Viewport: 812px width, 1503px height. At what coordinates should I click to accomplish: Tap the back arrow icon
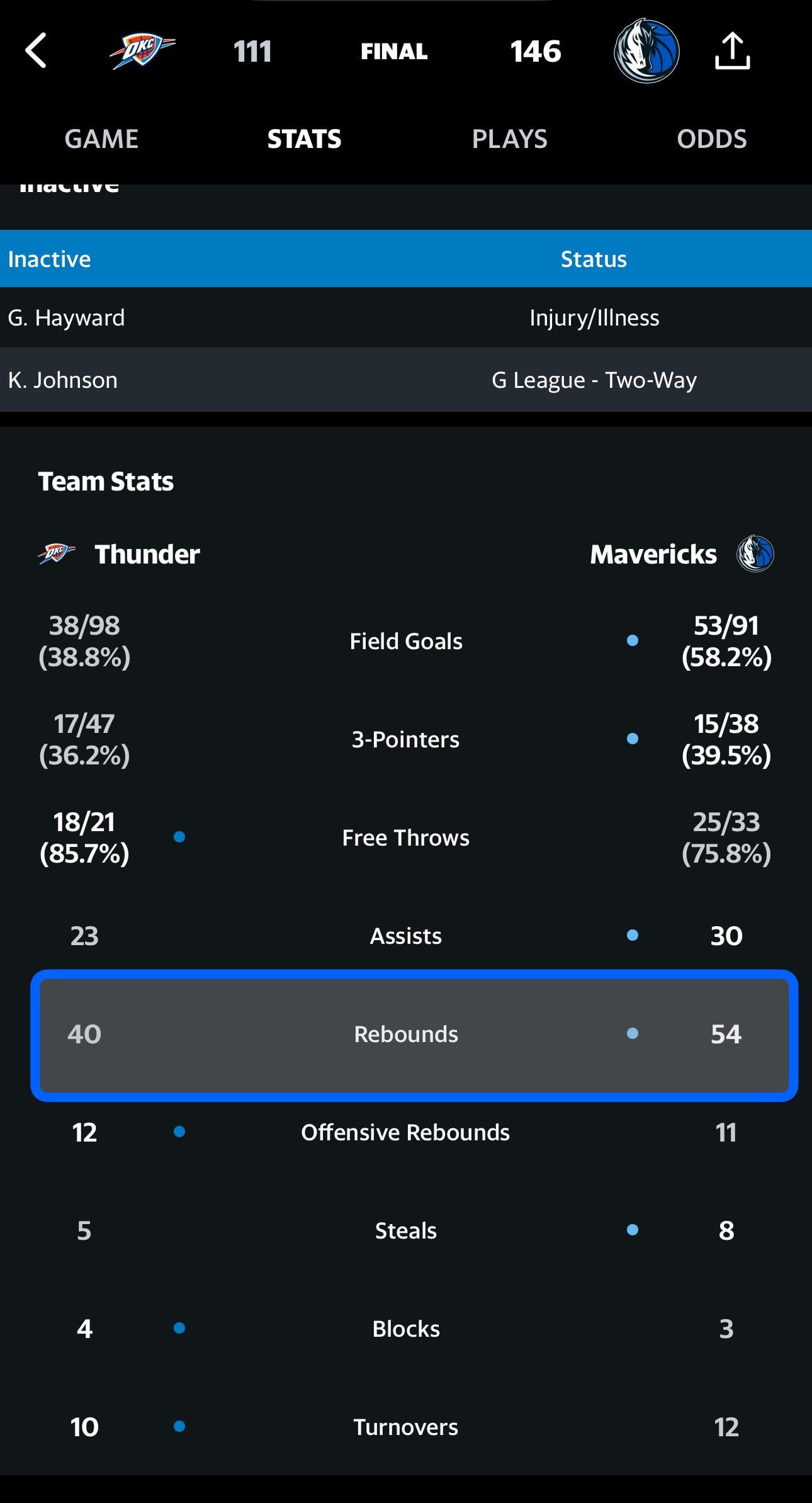click(36, 51)
